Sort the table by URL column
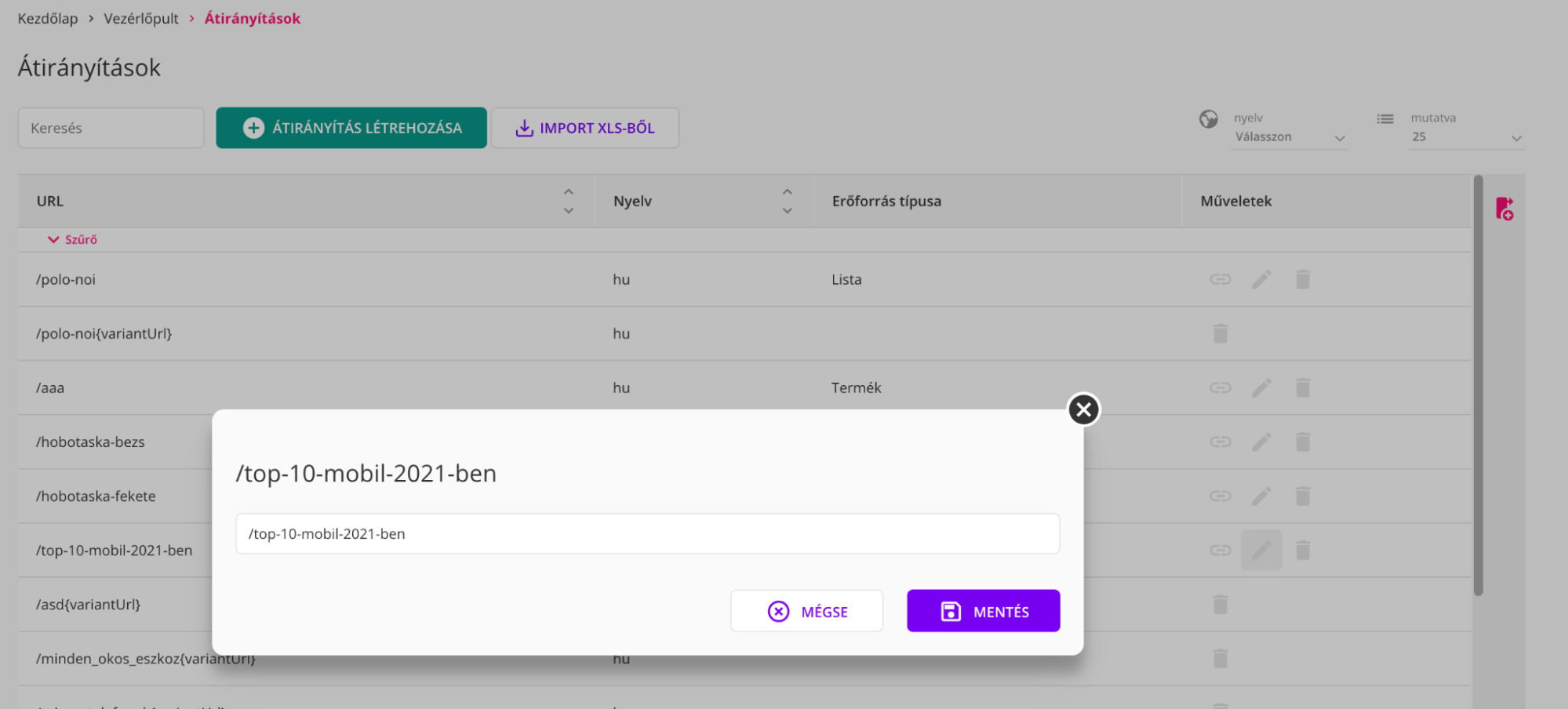Image resolution: width=1568 pixels, height=709 pixels. click(x=568, y=201)
